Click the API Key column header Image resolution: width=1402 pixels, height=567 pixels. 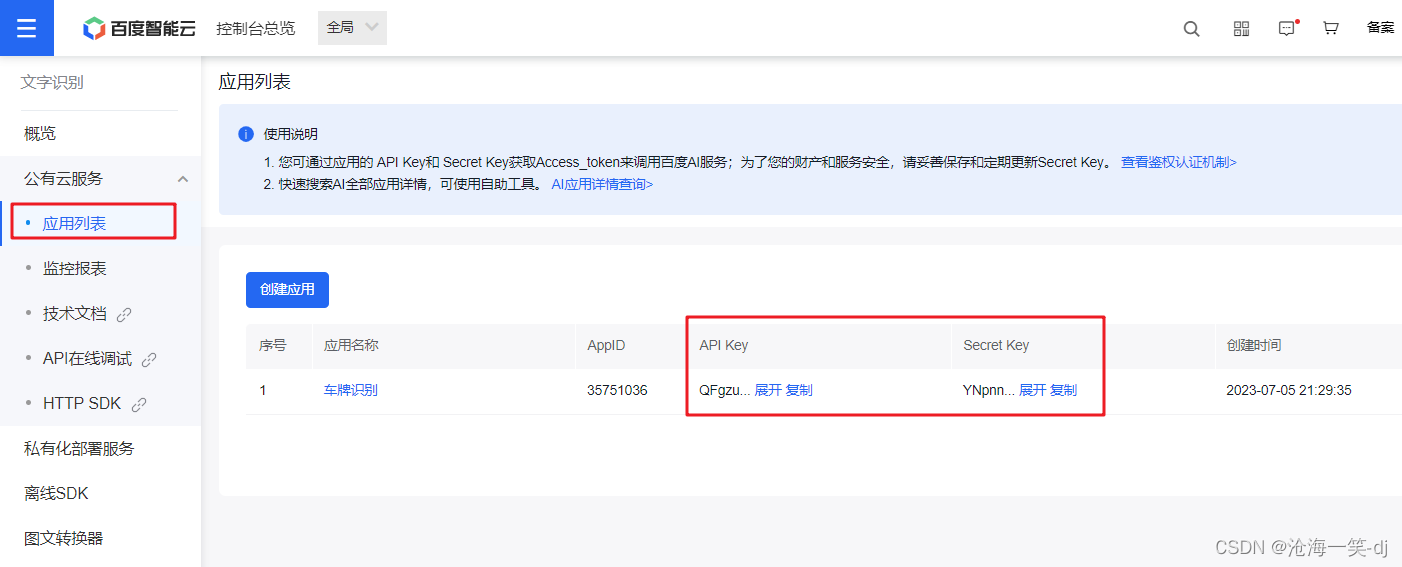[x=724, y=345]
